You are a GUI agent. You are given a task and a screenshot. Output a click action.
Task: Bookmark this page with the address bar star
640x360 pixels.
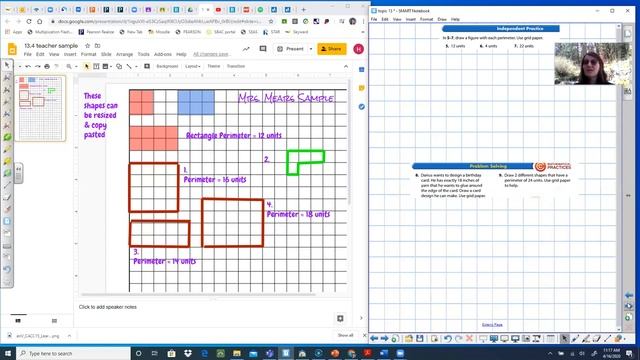pyautogui.click(x=271, y=21)
